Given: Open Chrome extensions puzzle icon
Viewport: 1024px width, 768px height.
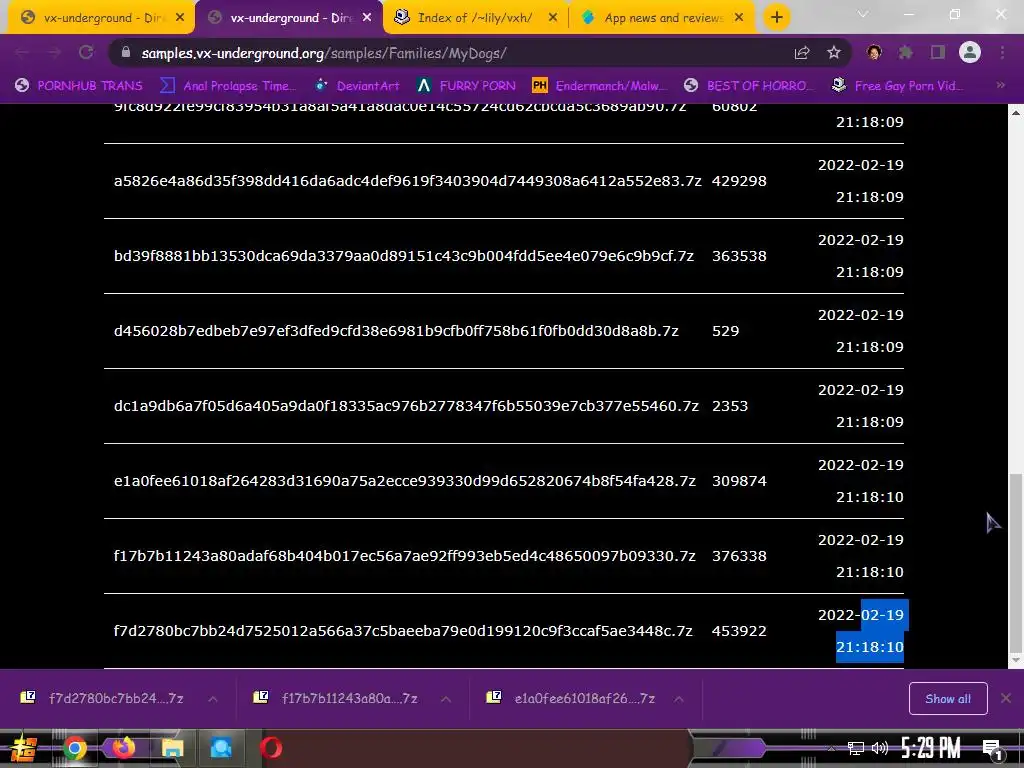Looking at the screenshot, I should coord(905,52).
